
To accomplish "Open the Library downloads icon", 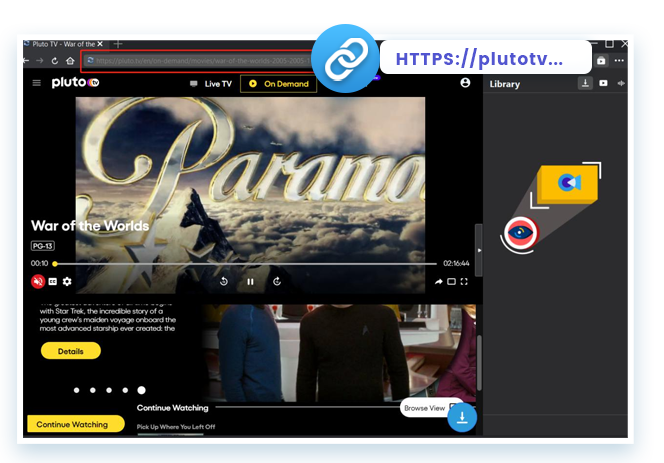I will [x=585, y=83].
